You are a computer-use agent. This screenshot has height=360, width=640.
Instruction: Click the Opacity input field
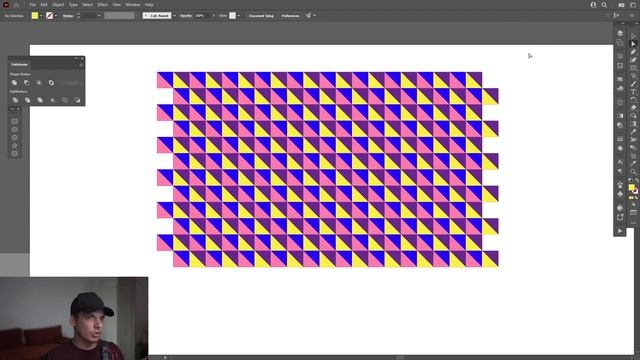tap(202, 16)
